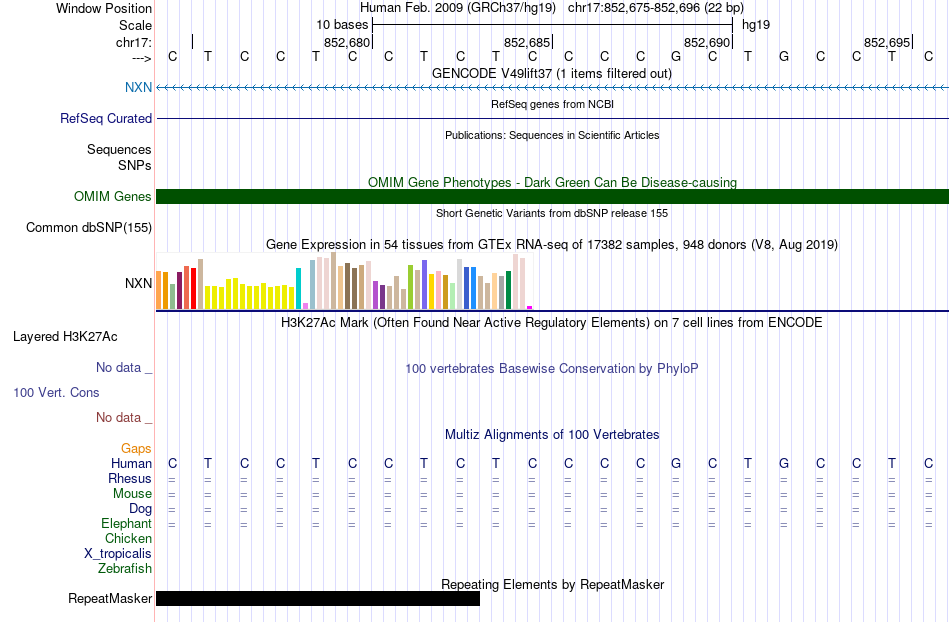Click the Publications: Sequences in Scientific Articles title
Image resolution: width=950 pixels, height=622 pixels.
pos(552,135)
